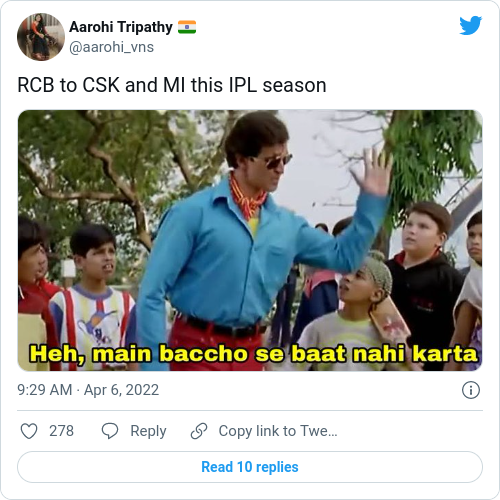Screen dimensions: 500x500
Task: Open Aarohi Tripathy's profile picture
Action: (41, 37)
